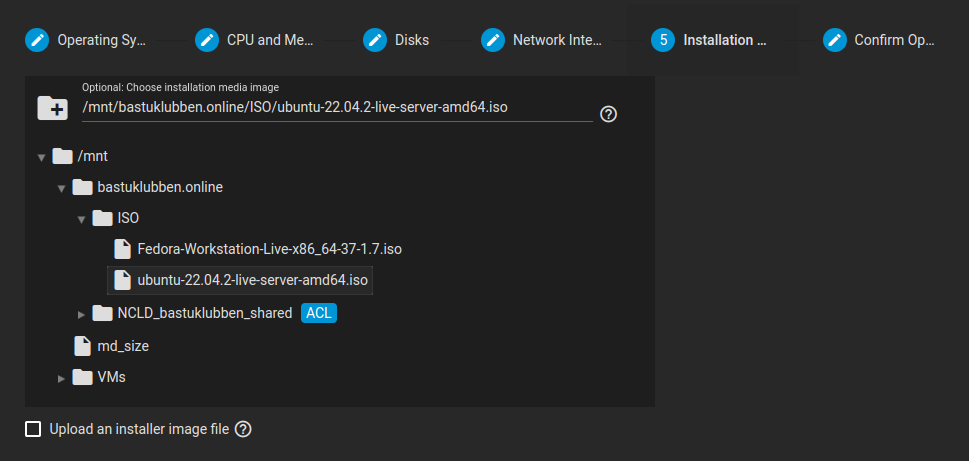Click the Confirm Options step pencil icon
969x461 pixels.
pos(835,41)
